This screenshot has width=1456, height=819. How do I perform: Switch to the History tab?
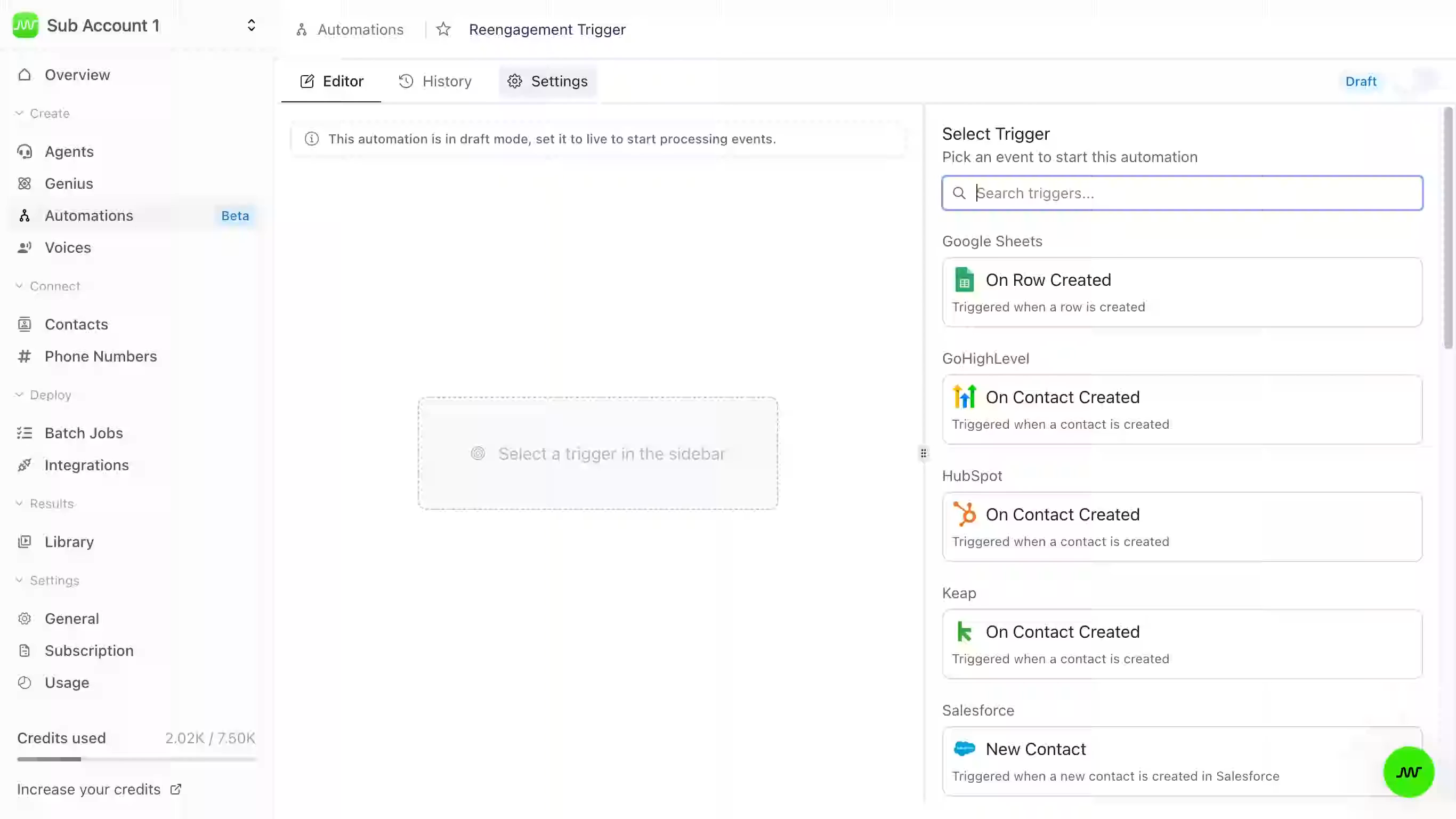pyautogui.click(x=435, y=81)
